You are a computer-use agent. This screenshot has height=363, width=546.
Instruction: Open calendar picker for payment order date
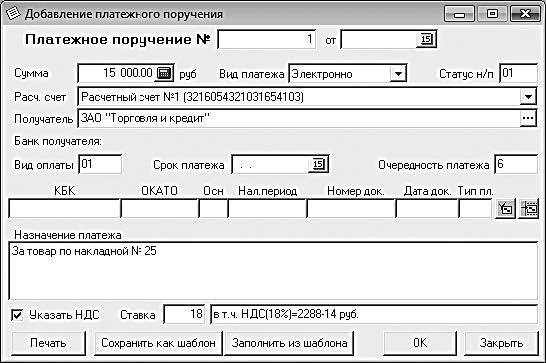tap(426, 39)
